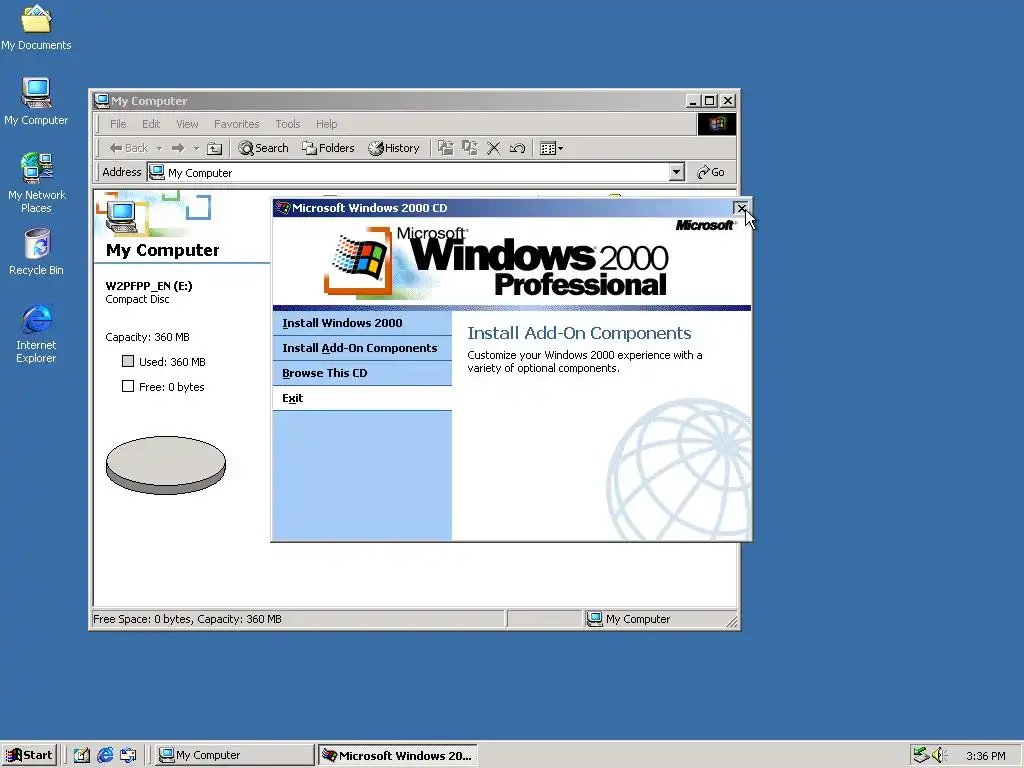The image size is (1024, 768).
Task: Click the Go button
Action: (x=711, y=172)
